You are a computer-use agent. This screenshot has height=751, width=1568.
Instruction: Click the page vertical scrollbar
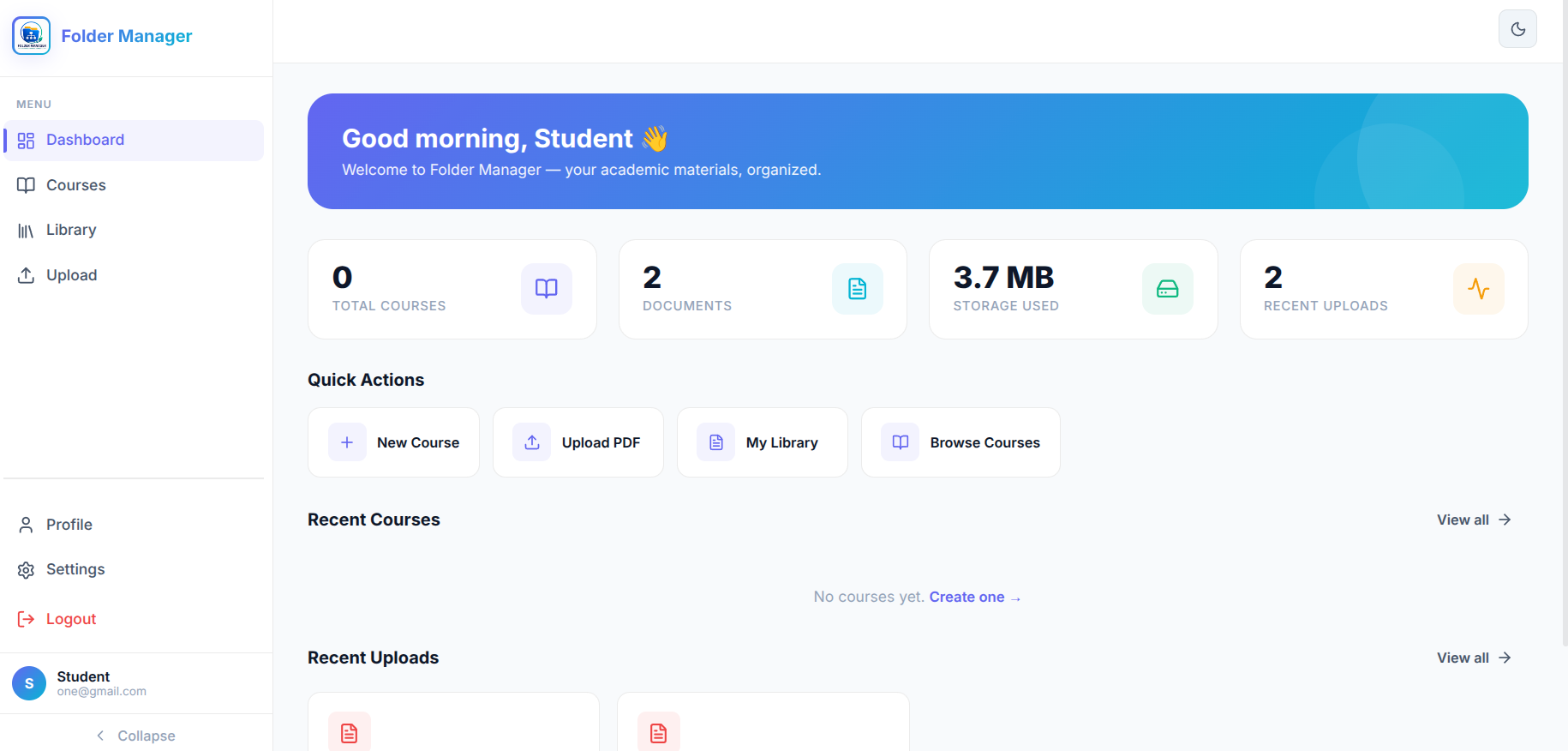click(x=1565, y=322)
